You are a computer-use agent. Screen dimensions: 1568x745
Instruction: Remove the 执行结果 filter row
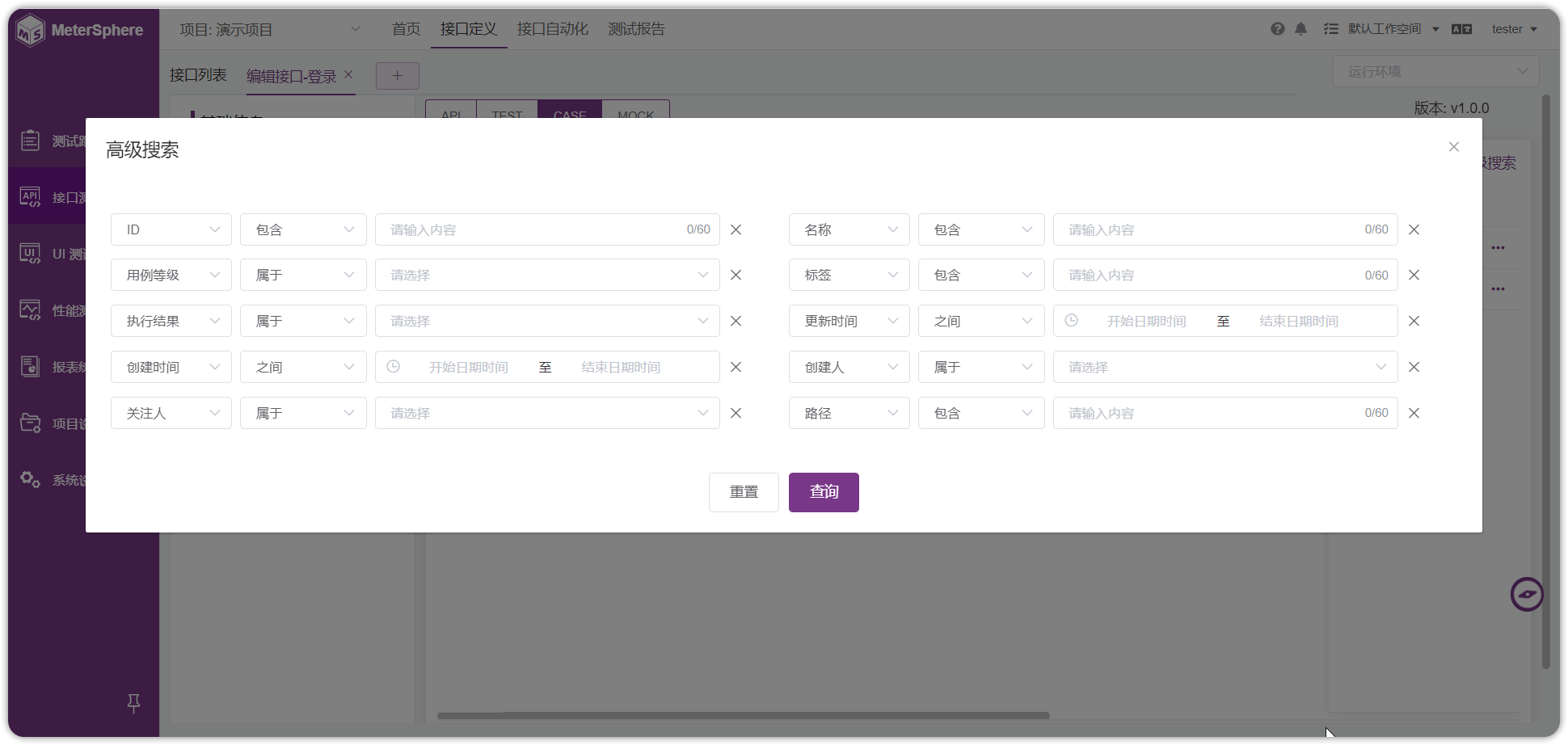736,321
